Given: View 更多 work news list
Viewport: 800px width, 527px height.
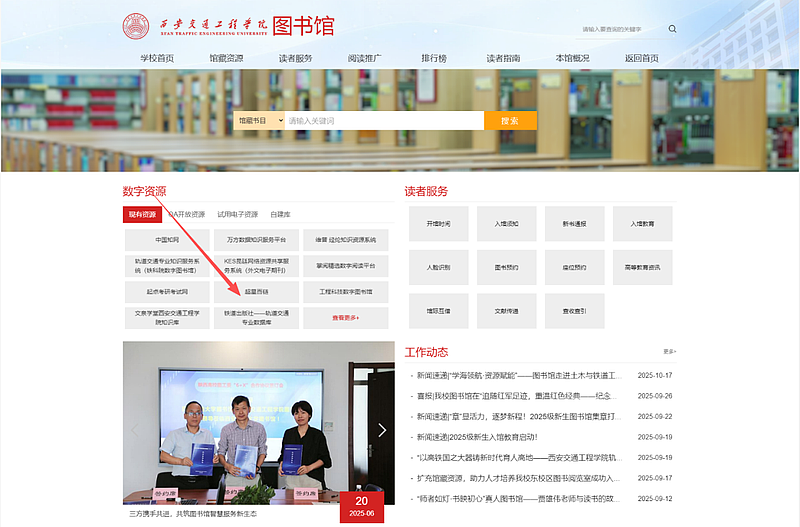Looking at the screenshot, I should [x=669, y=351].
